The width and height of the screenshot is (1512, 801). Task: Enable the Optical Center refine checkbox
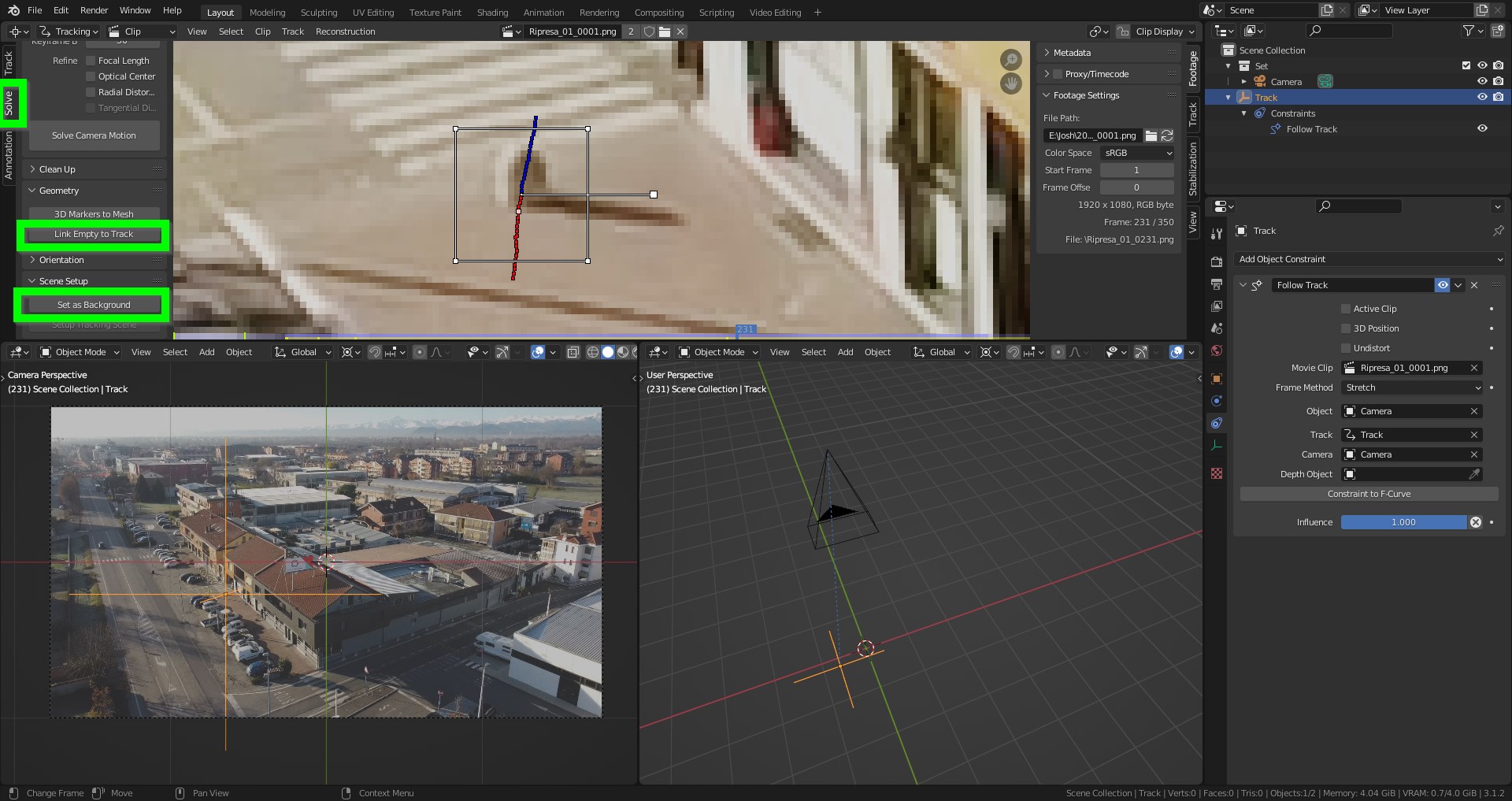pos(91,76)
